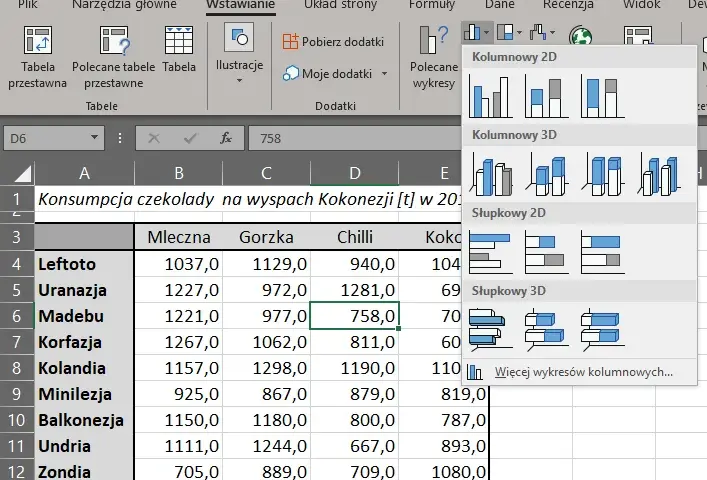
Task: Open Moje dodatki
Action: pyautogui.click(x=328, y=73)
